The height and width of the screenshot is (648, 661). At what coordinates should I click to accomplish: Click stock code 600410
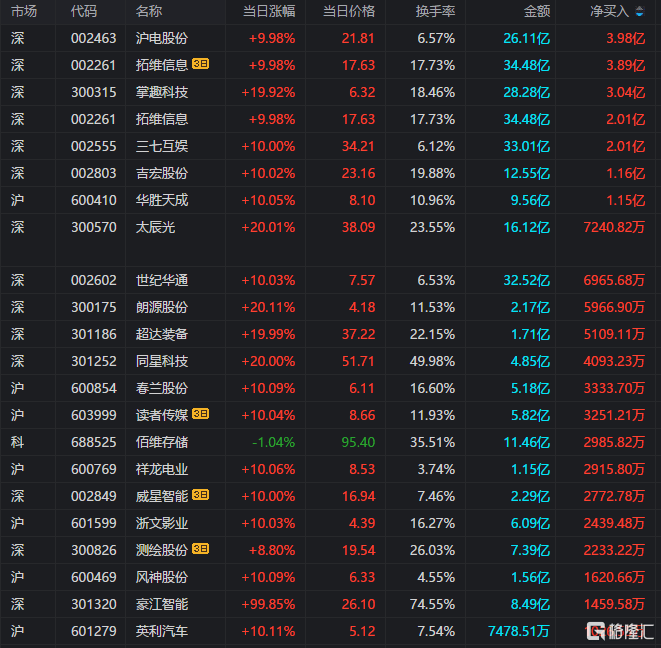point(94,200)
